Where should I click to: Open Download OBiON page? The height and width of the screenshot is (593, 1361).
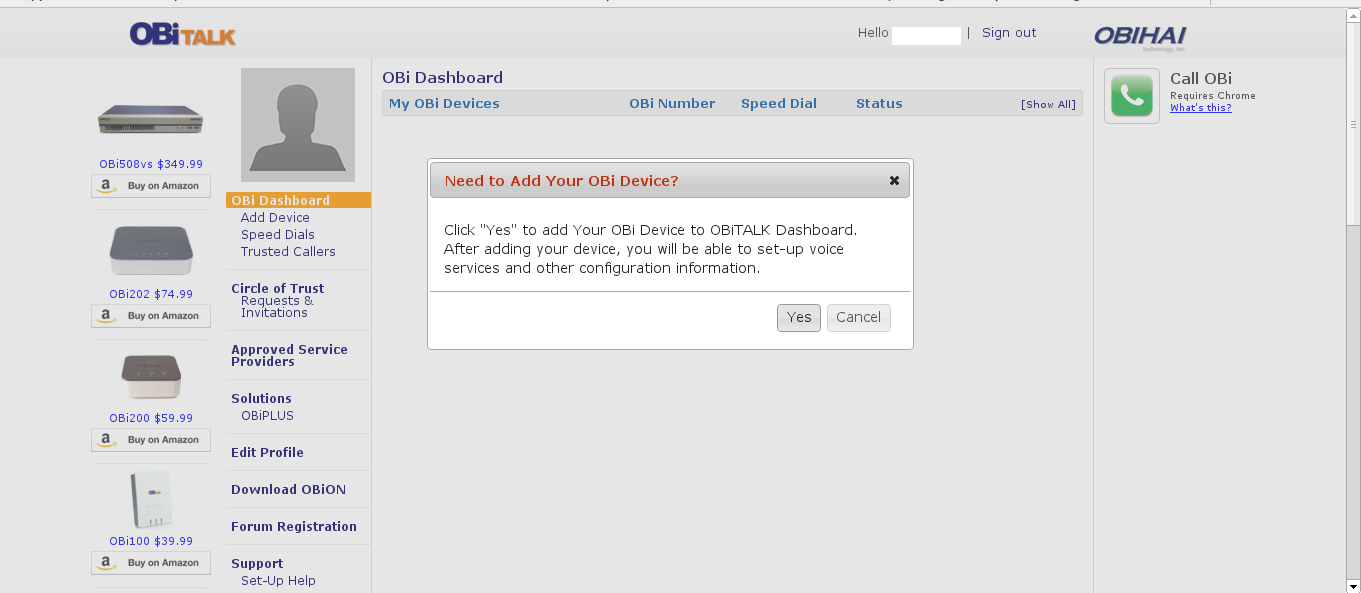[x=288, y=490]
